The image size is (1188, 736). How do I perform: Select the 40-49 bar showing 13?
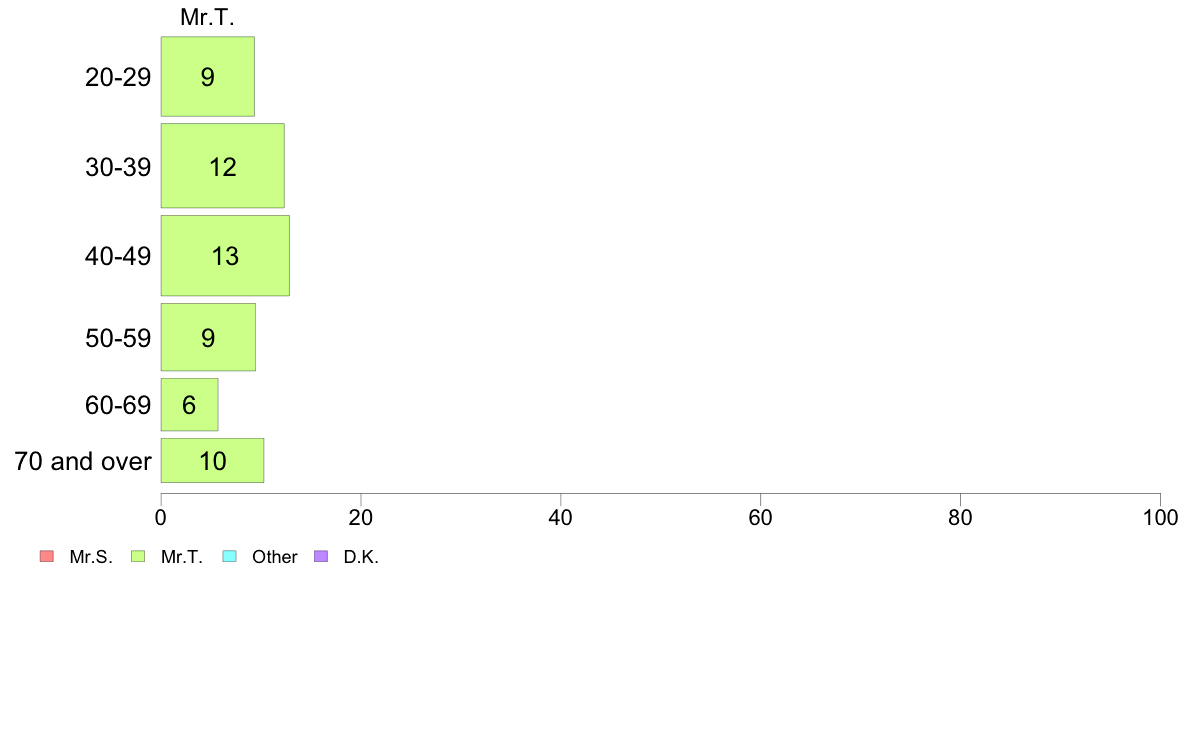coord(225,255)
